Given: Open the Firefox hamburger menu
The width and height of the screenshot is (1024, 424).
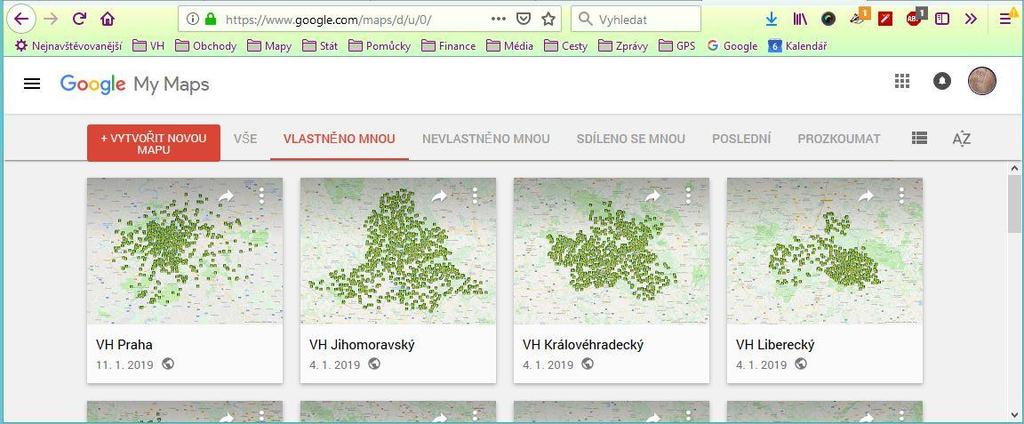Looking at the screenshot, I should [x=1006, y=20].
